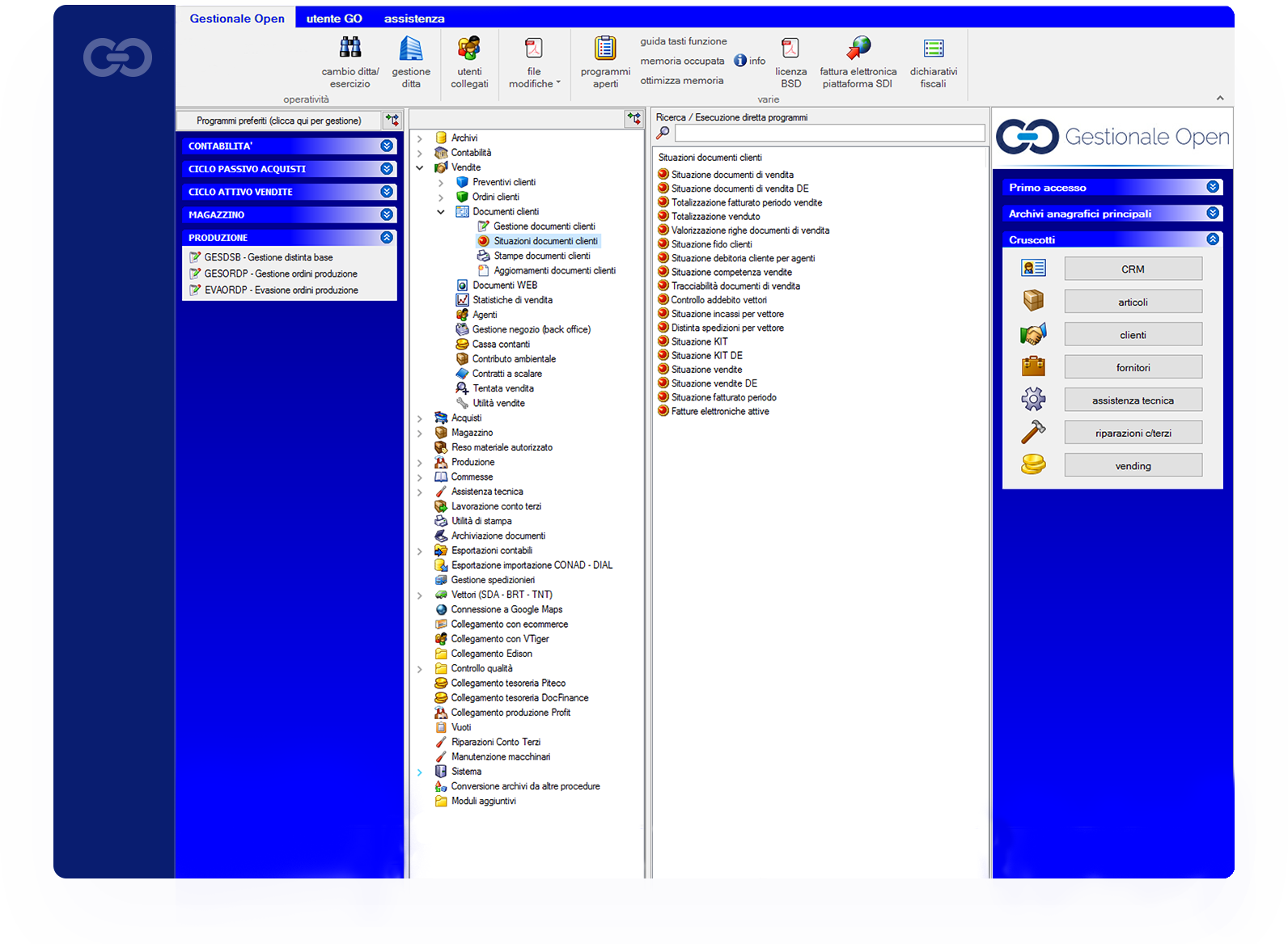Viewport: 1288px width, 944px height.
Task: Expand Primo accesso panel
Action: pyautogui.click(x=1213, y=187)
